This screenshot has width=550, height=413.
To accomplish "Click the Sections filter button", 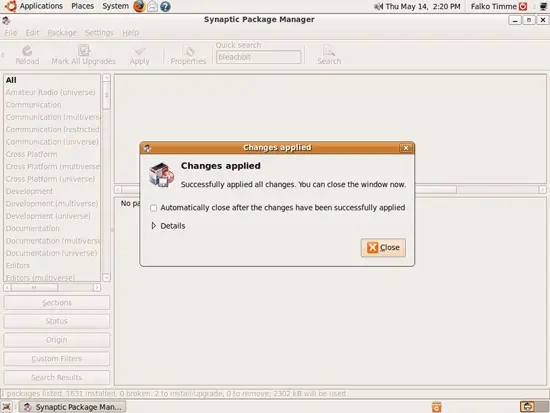I will click(x=56, y=302).
